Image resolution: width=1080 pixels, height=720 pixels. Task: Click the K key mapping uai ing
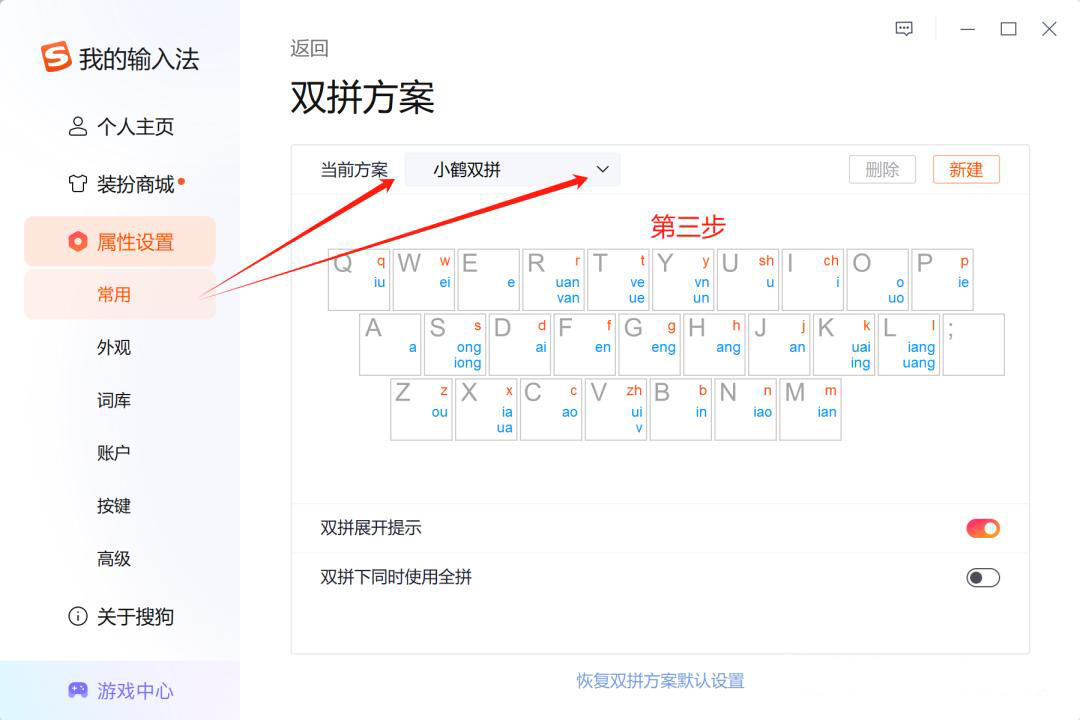(843, 344)
